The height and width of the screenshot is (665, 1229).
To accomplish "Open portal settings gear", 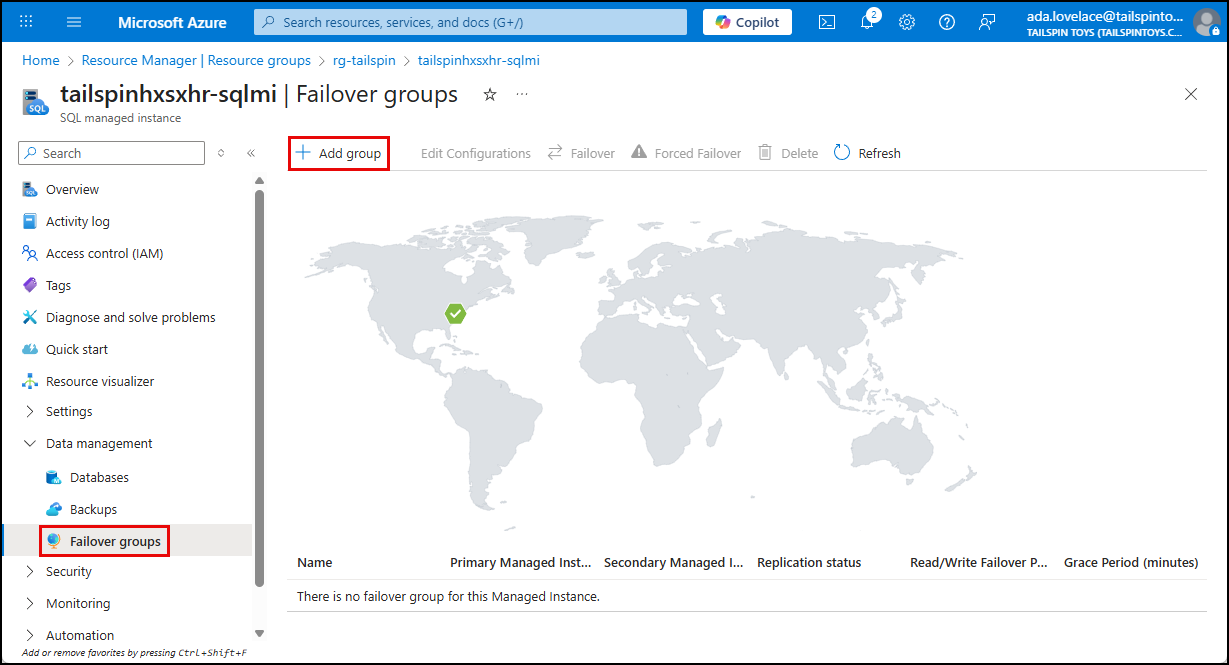I will (906, 21).
